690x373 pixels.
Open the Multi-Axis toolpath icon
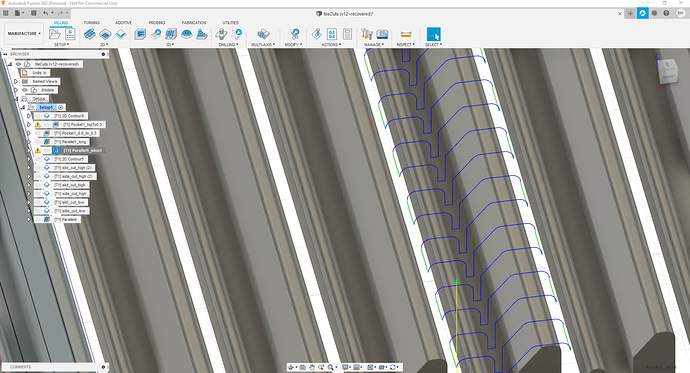(x=263, y=34)
